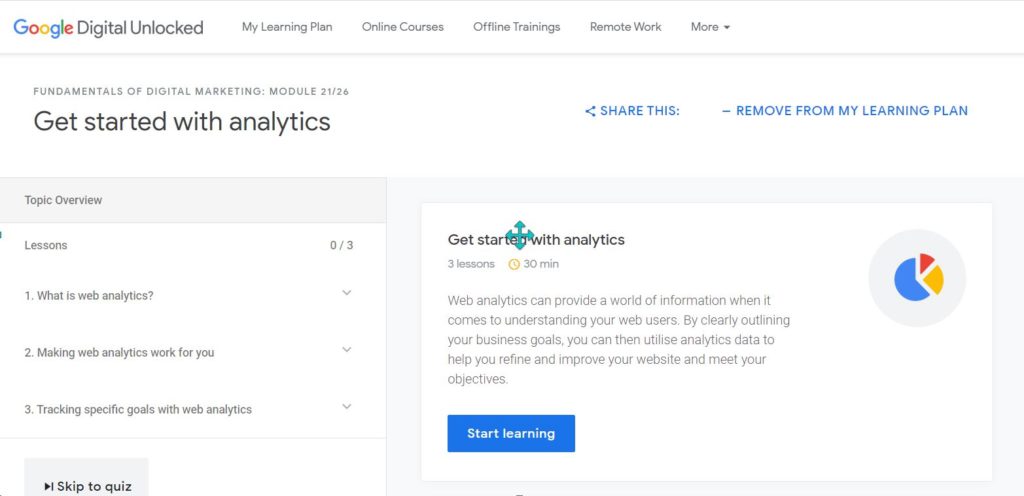Expand Tracking specific goals chevron
Viewport: 1024px width, 496px height.
347,406
